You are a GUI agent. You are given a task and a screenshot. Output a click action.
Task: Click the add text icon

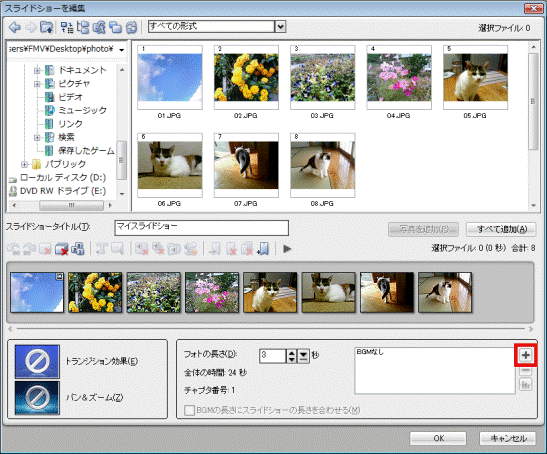coord(101,249)
